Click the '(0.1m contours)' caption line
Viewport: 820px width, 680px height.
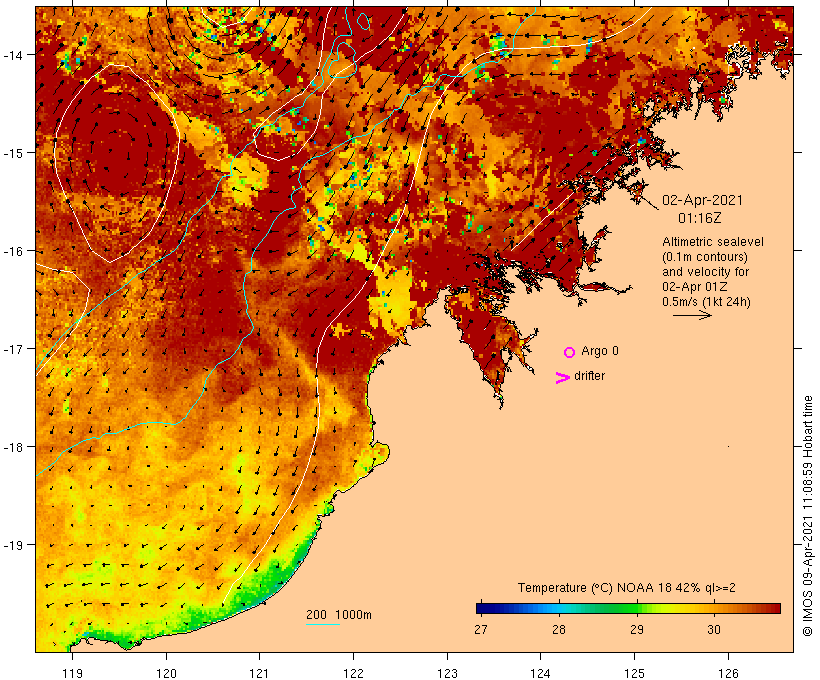pyautogui.click(x=704, y=257)
